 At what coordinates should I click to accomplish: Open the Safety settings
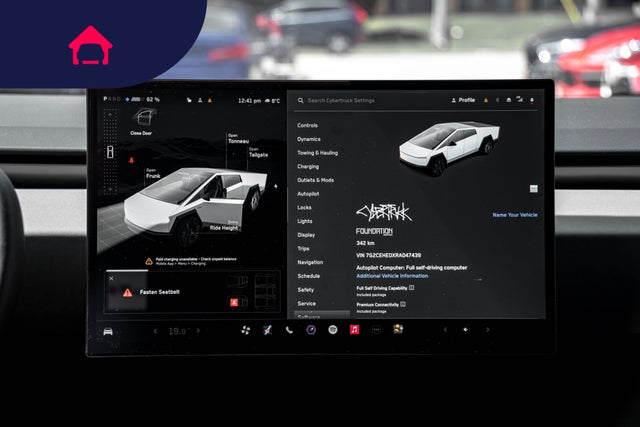tap(306, 290)
